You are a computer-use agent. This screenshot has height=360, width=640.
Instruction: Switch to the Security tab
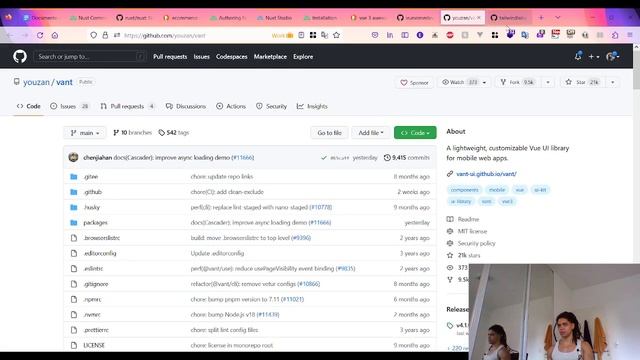271,106
